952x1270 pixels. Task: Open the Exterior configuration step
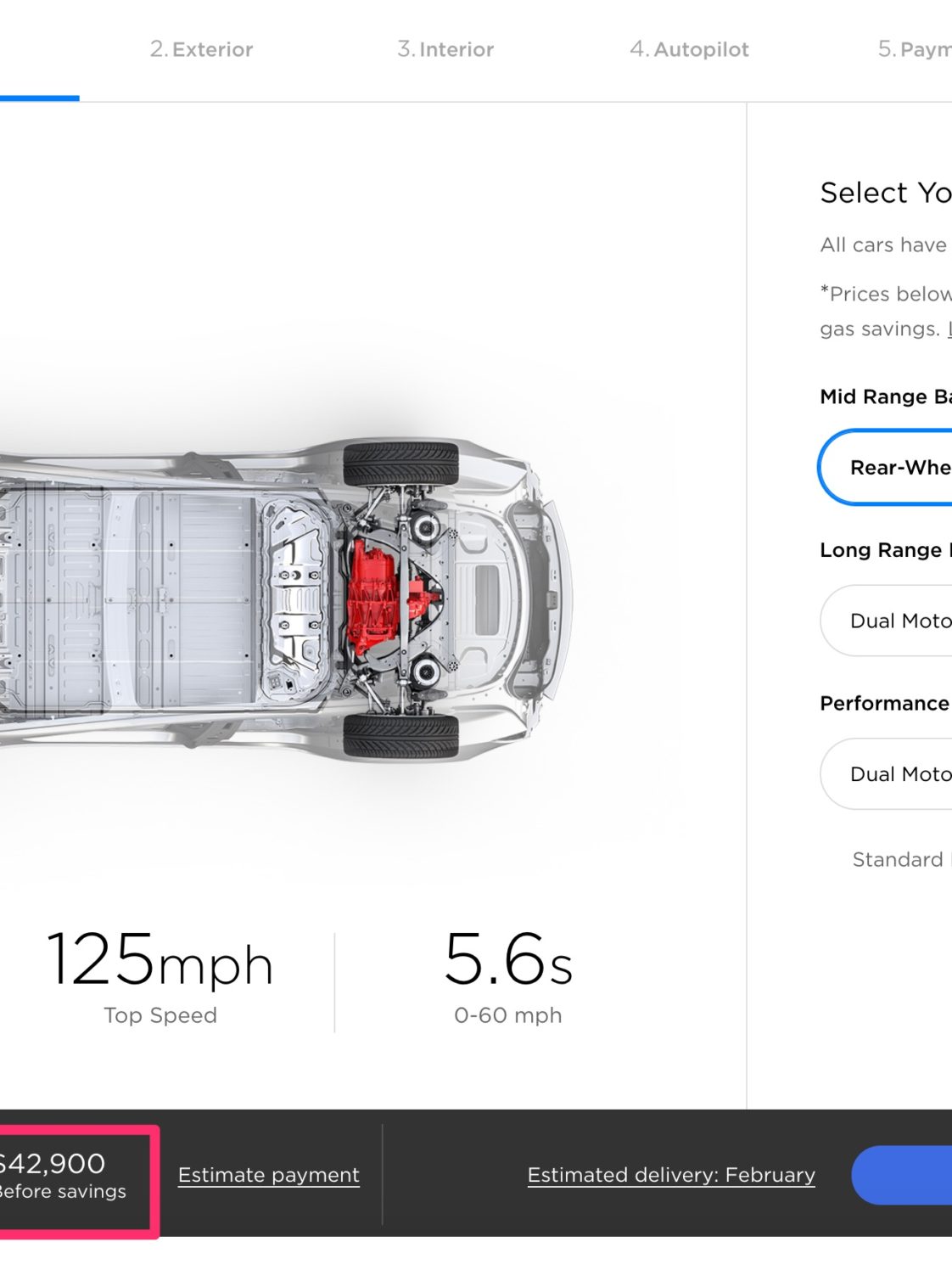[201, 49]
